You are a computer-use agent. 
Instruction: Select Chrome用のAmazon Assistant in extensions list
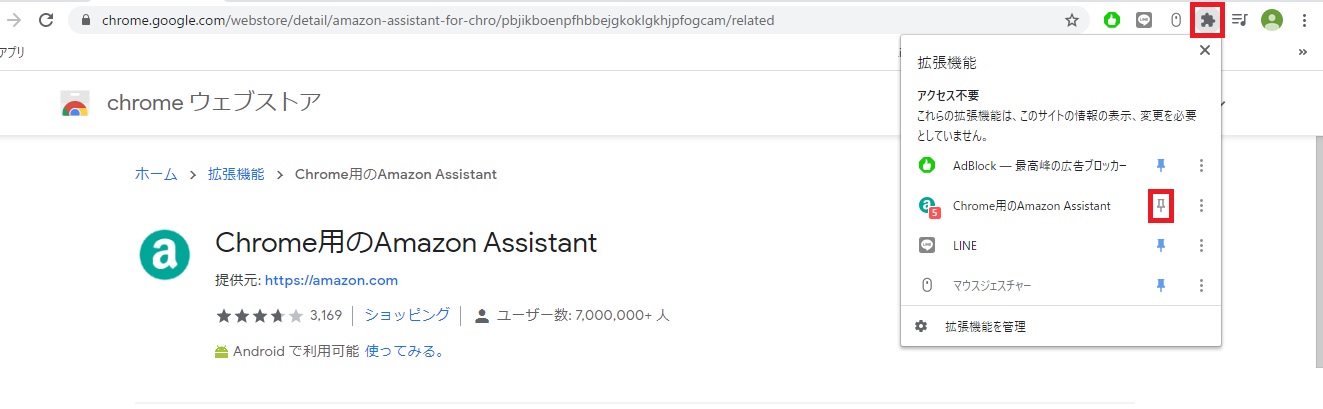click(x=1030, y=205)
